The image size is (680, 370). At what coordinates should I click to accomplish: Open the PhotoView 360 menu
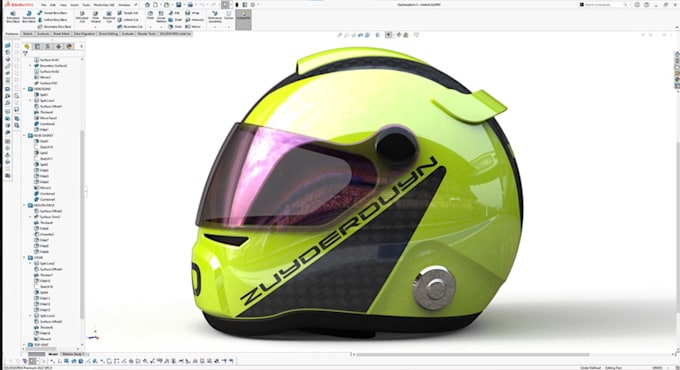click(104, 5)
